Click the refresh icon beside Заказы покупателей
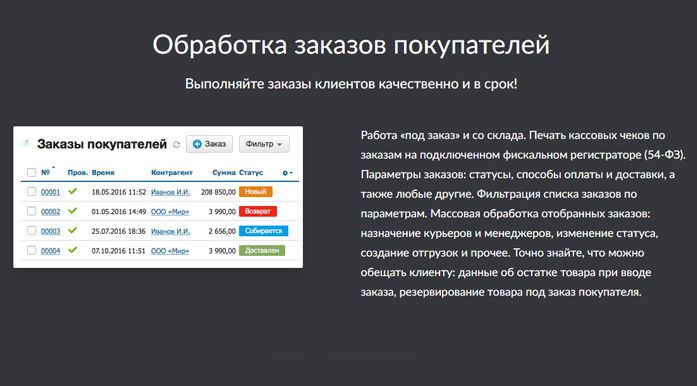The width and height of the screenshot is (697, 386). 176,145
